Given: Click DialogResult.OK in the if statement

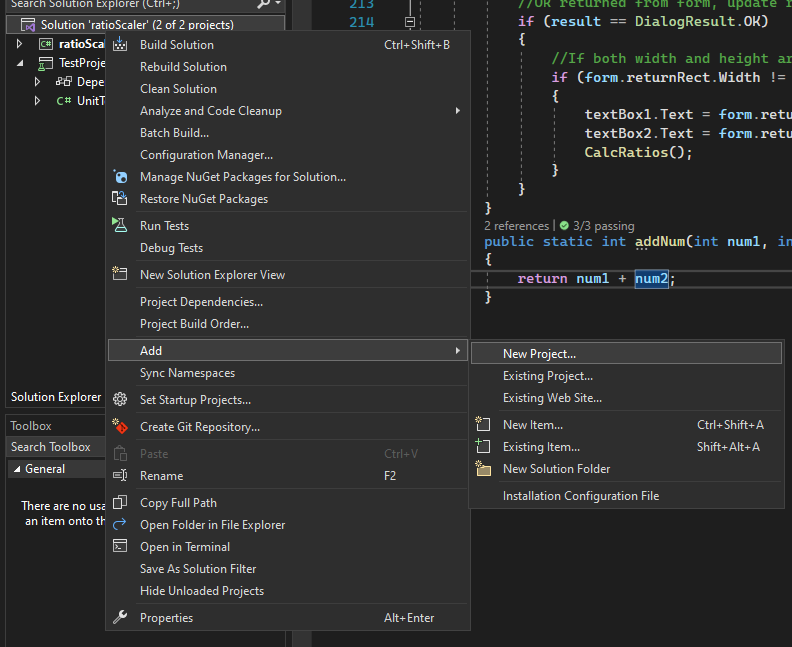Looking at the screenshot, I should [x=697, y=21].
